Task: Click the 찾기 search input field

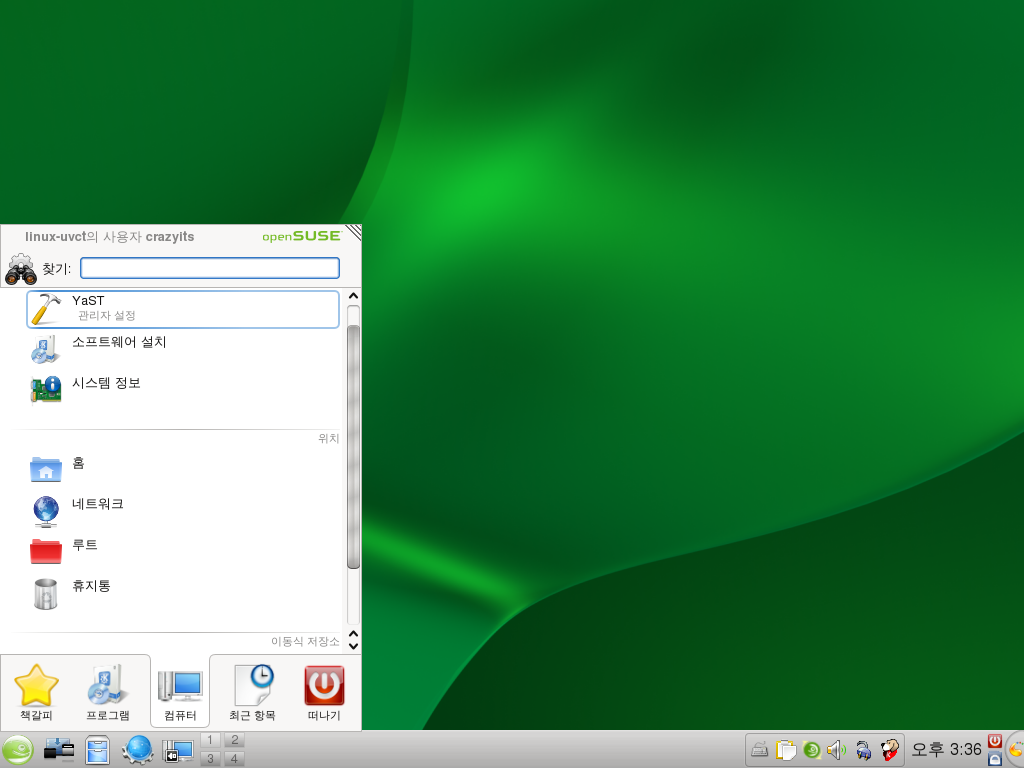Action: pos(210,268)
